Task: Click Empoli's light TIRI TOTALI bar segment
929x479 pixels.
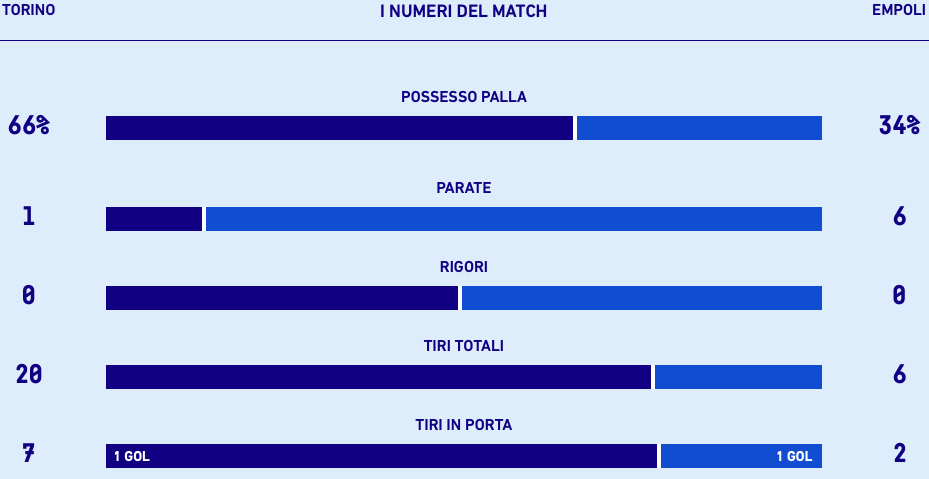Action: pos(738,377)
